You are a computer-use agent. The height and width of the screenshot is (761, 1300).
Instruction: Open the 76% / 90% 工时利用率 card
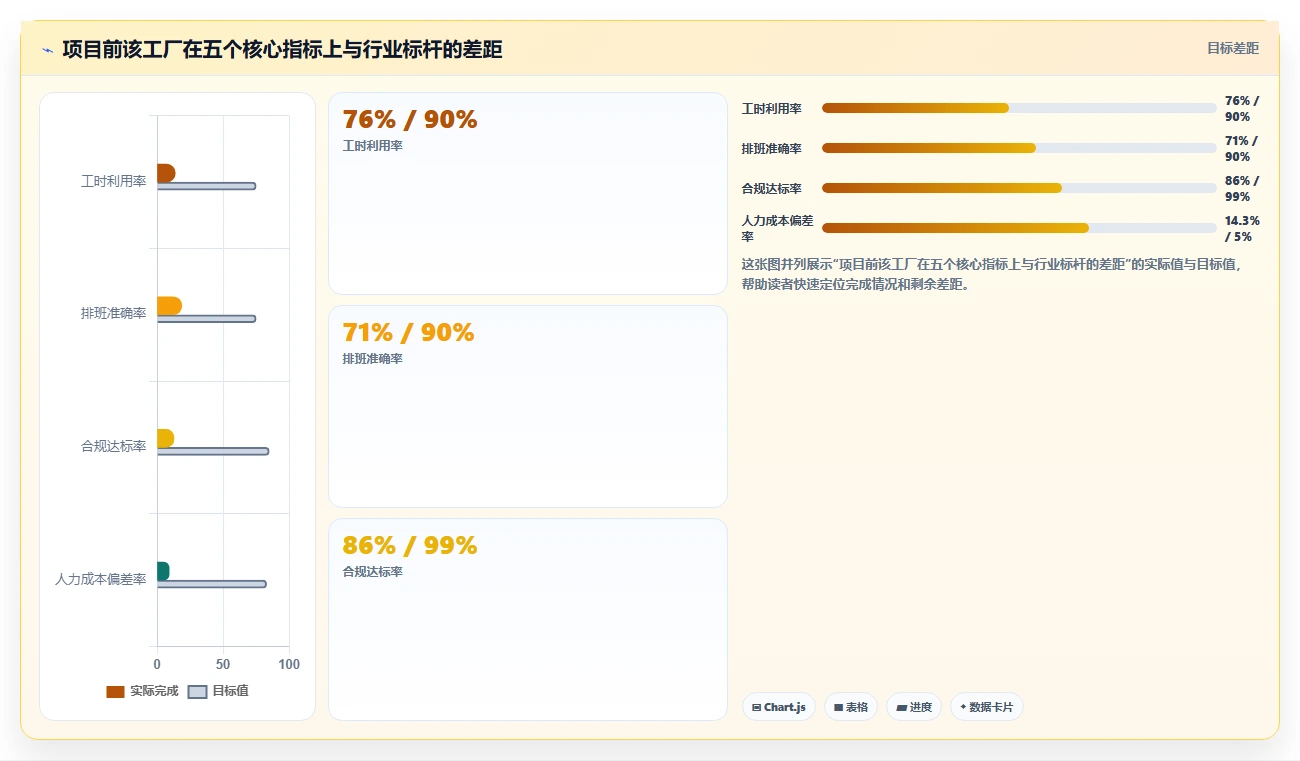[x=527, y=193]
